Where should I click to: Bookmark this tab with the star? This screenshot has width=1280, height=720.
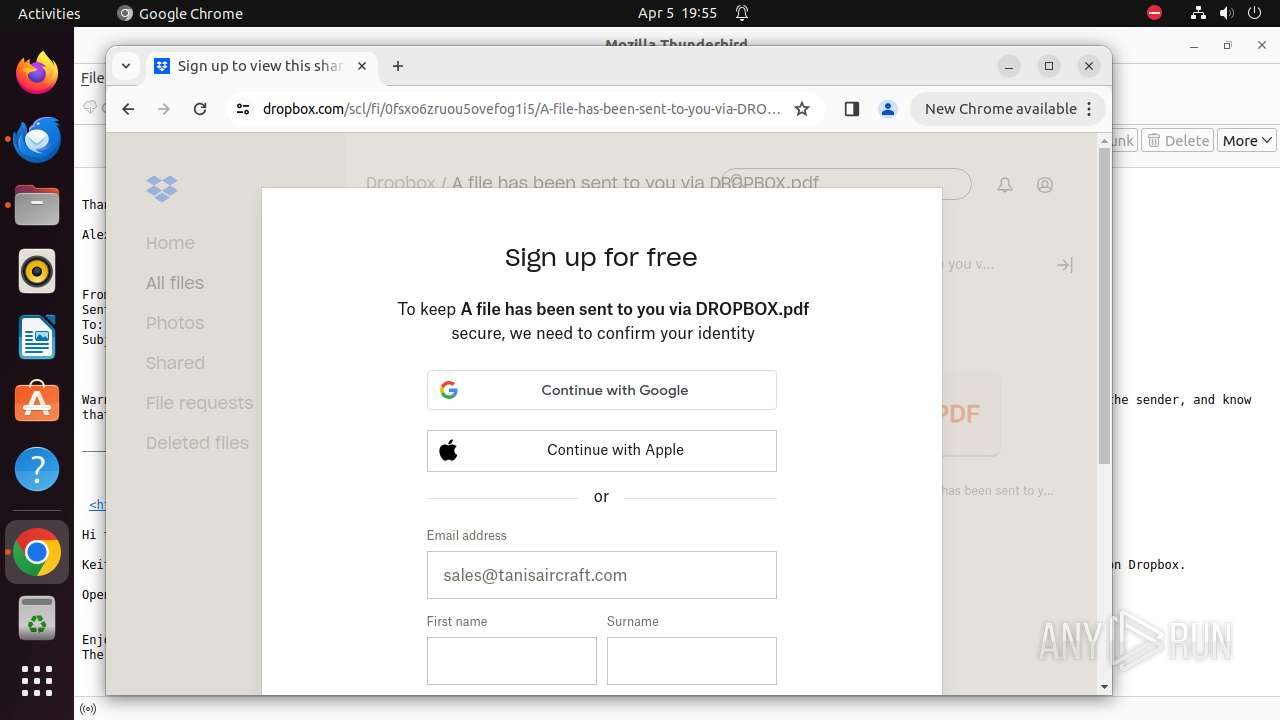(802, 109)
